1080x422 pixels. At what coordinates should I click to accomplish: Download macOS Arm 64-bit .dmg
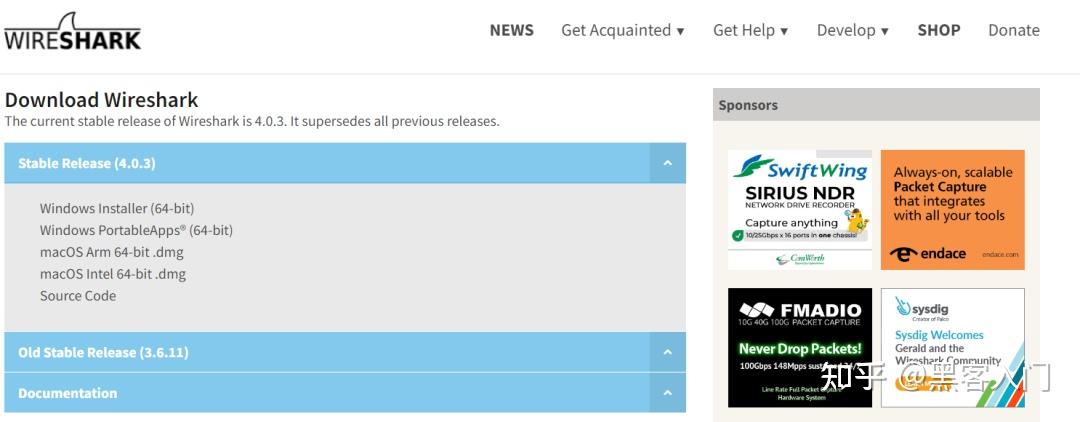tap(112, 252)
